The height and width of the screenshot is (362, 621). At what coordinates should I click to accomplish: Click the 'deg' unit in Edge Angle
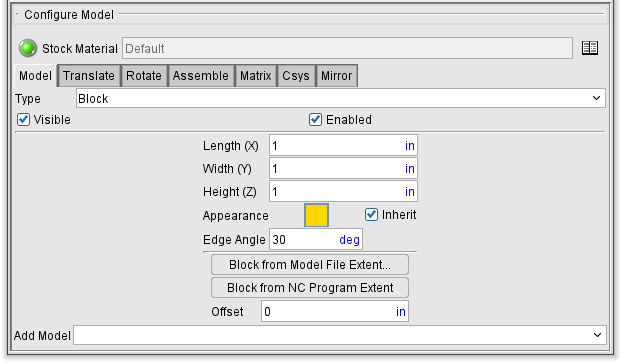click(349, 240)
